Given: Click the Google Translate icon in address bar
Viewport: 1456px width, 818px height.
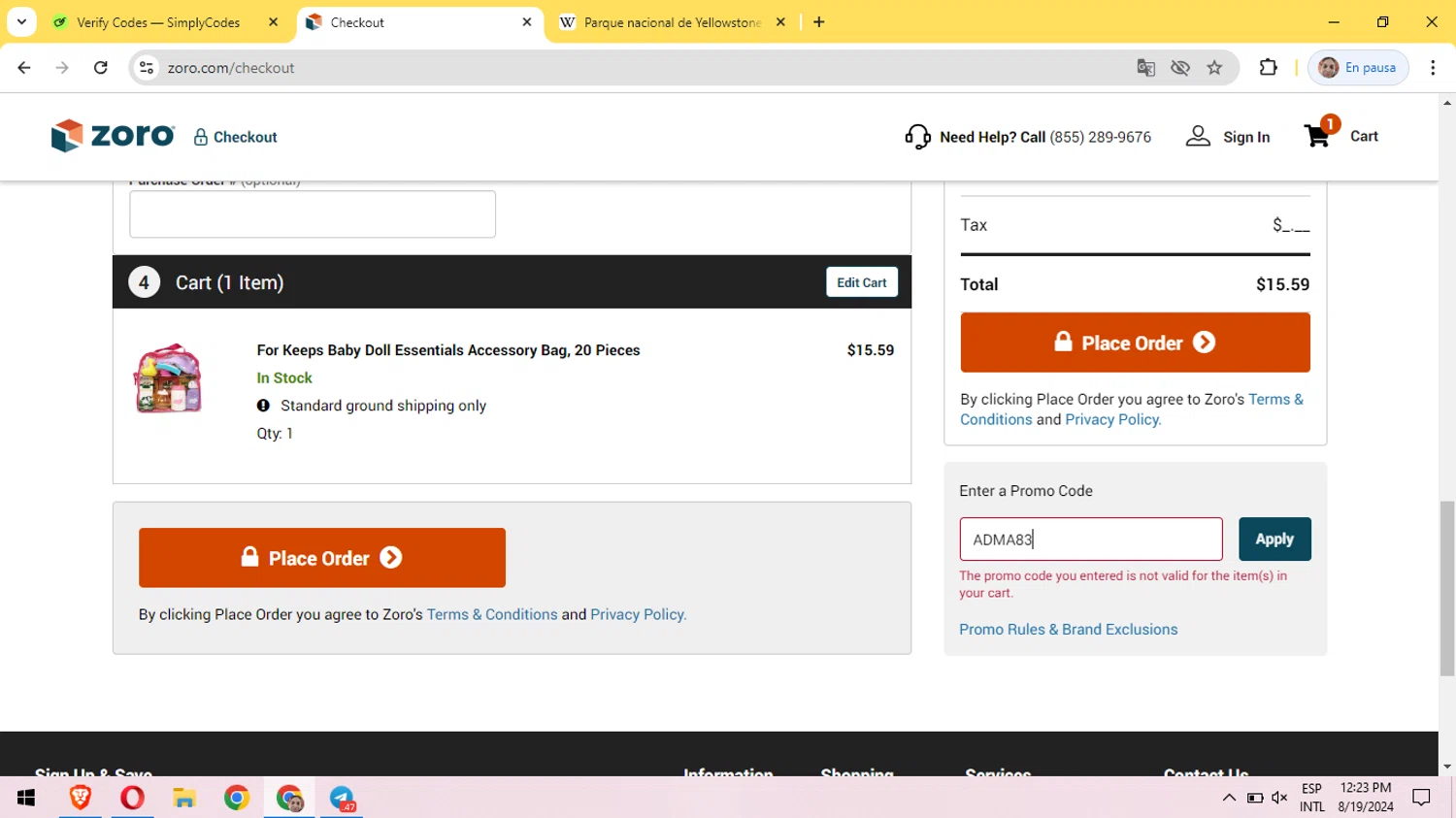Looking at the screenshot, I should coord(1146,68).
